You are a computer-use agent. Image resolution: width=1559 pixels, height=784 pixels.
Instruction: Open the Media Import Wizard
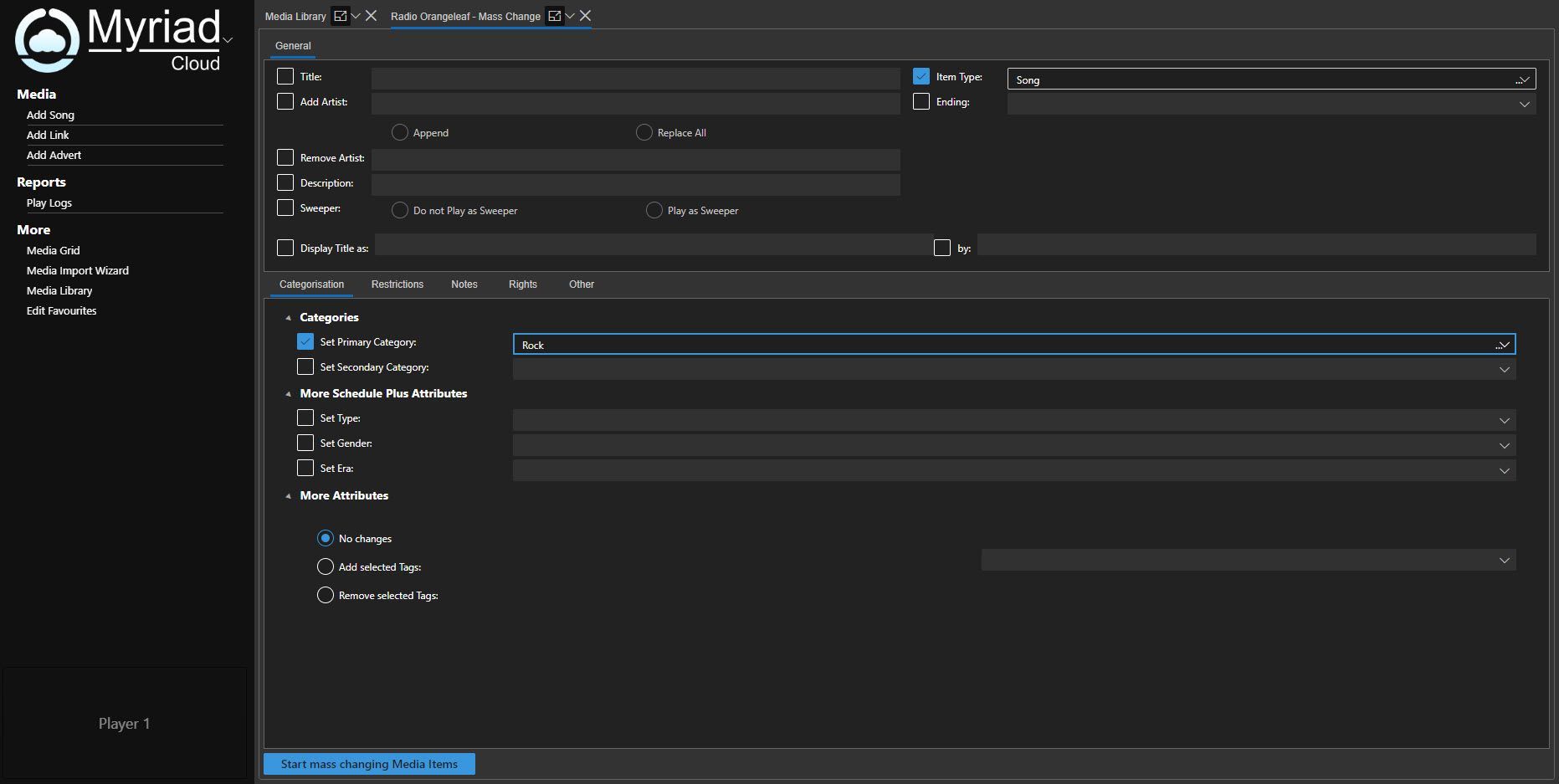click(77, 270)
